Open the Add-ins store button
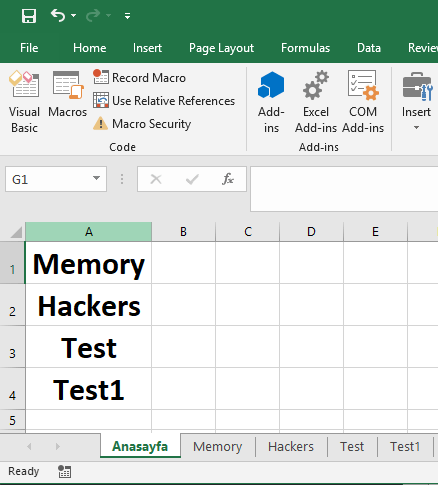438x485 pixels. [x=271, y=102]
